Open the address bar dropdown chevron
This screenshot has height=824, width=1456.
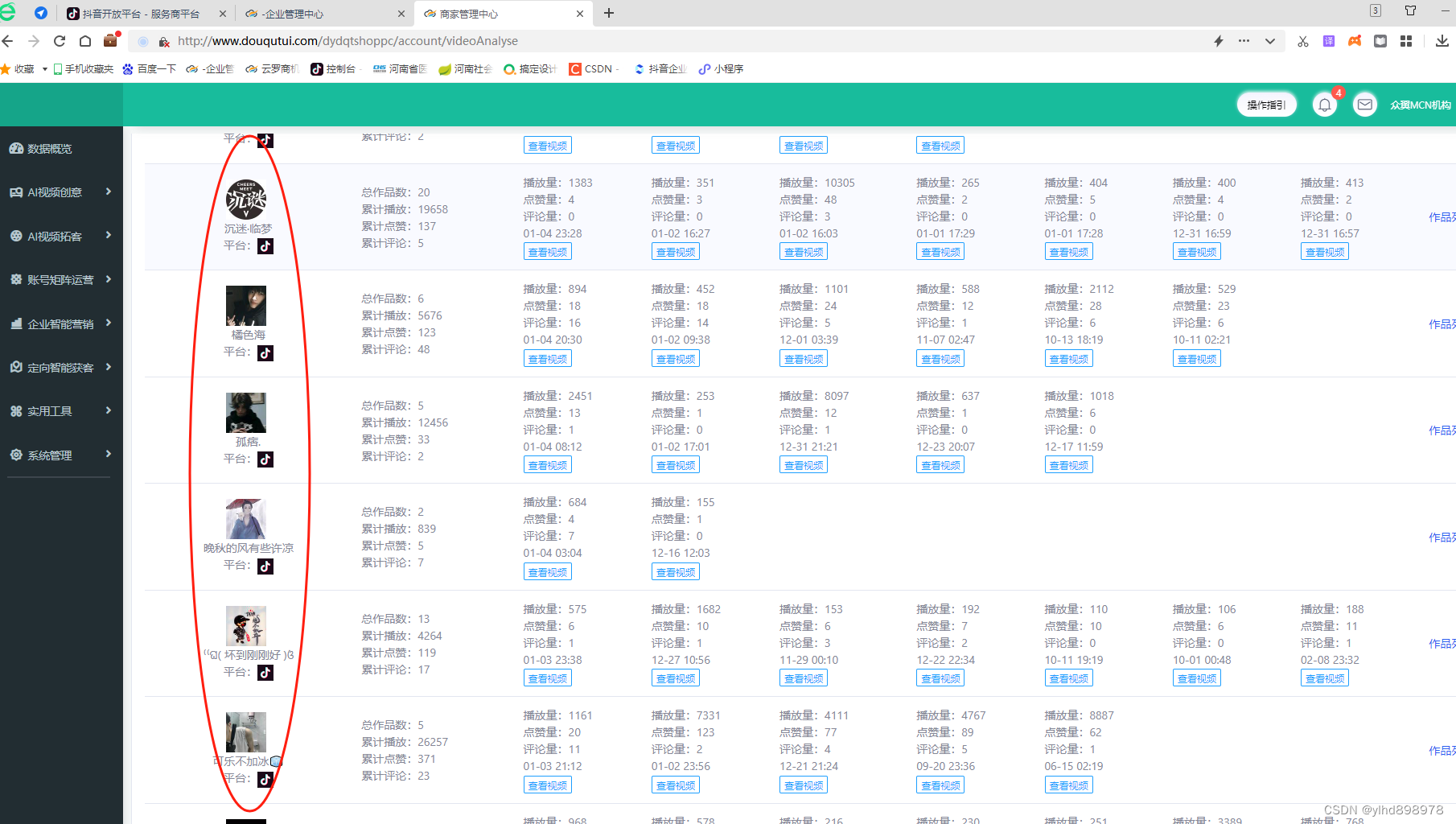(x=1270, y=41)
